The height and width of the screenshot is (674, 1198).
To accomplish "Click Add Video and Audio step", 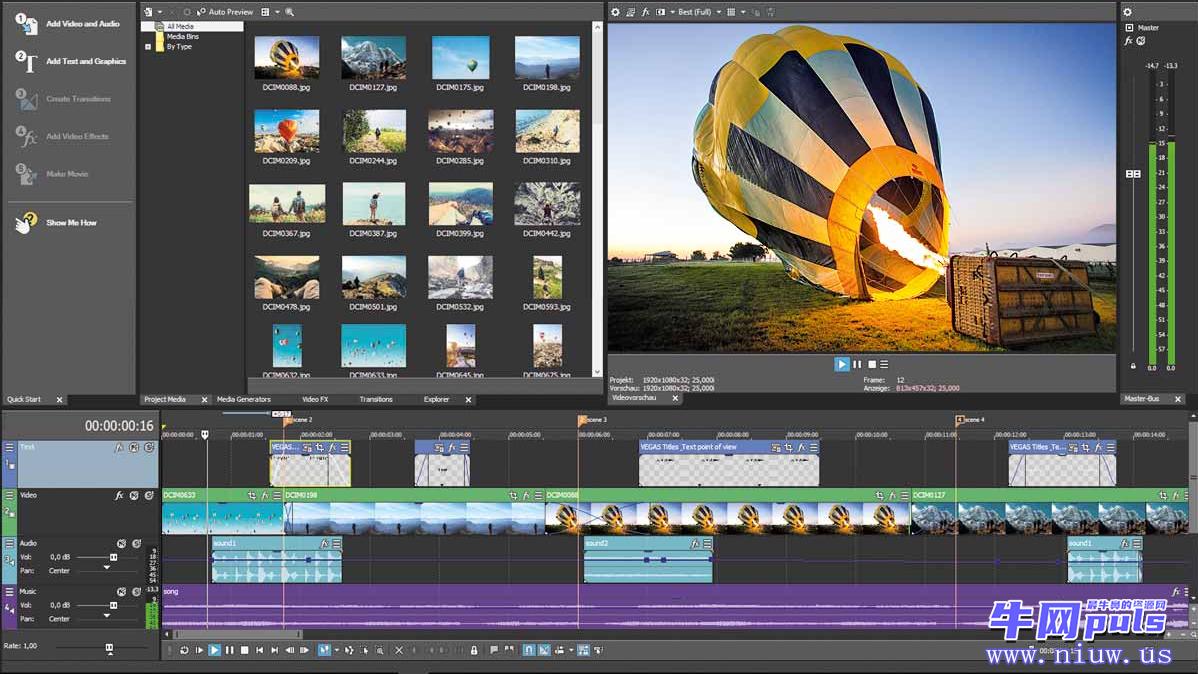I will point(69,24).
